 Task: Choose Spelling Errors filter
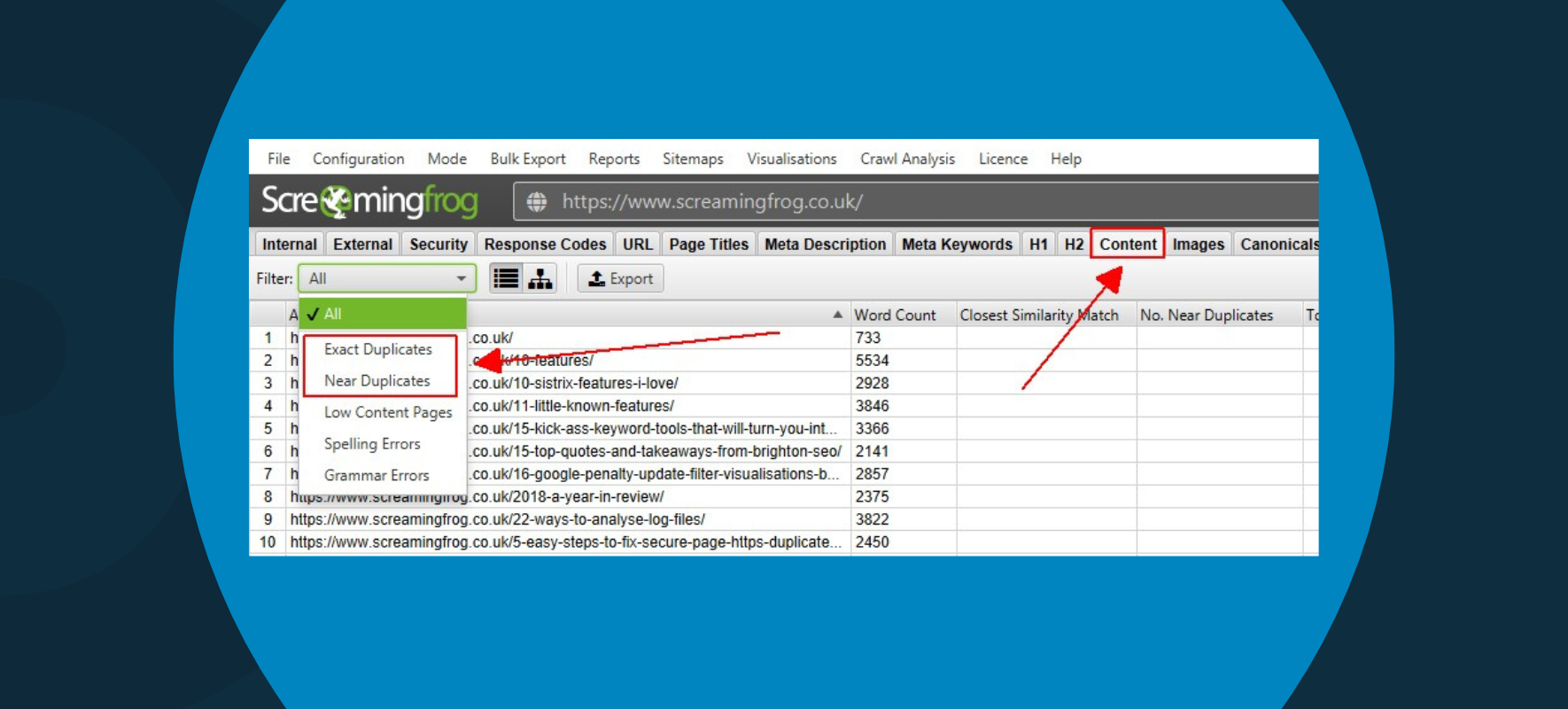coord(372,444)
